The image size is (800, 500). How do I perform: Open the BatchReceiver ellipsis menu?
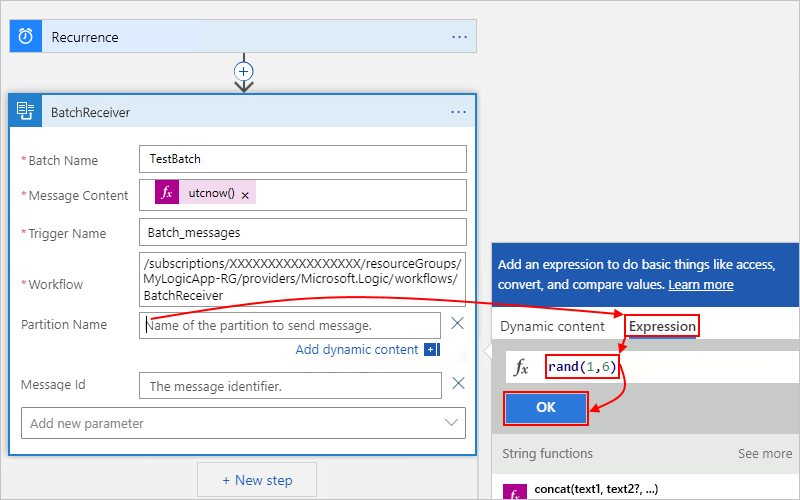tap(458, 112)
